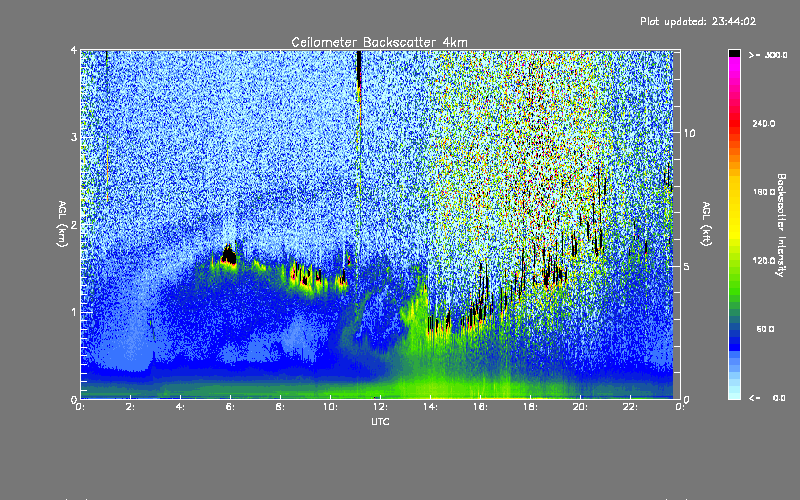Click the "4:" hour tick label
This screenshot has height=500, width=800.
click(181, 407)
